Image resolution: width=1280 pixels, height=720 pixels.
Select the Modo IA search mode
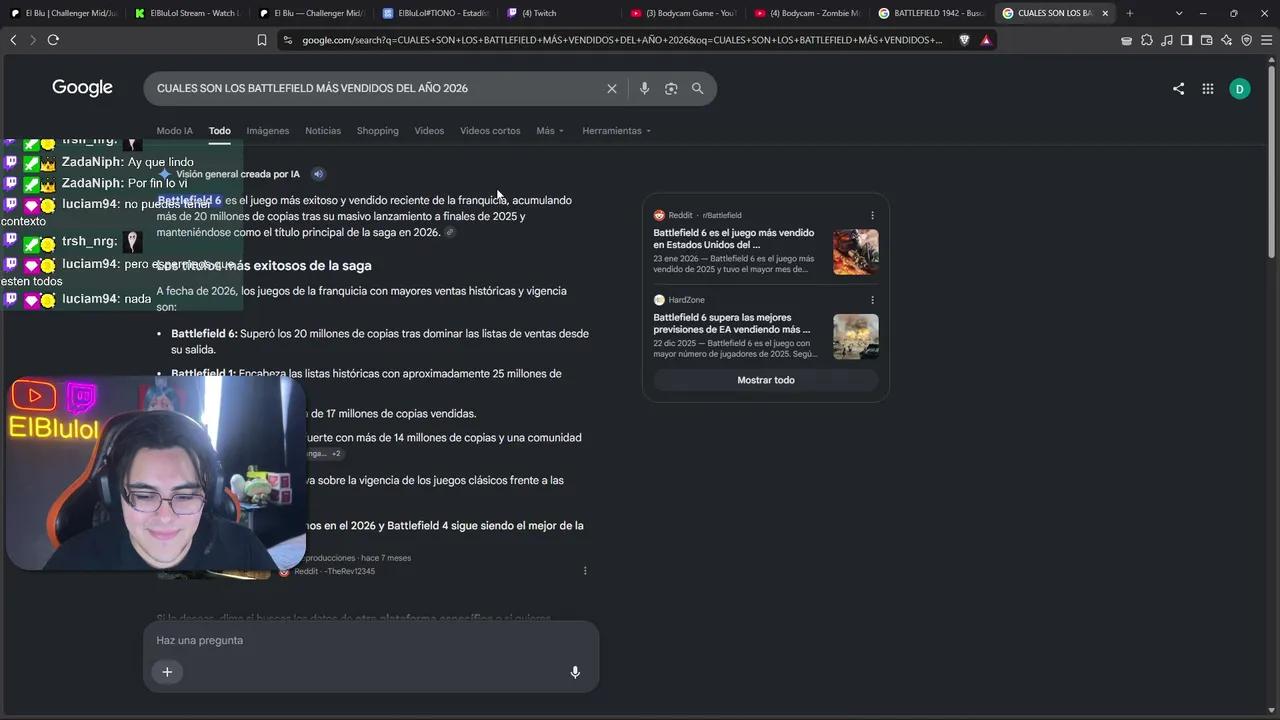(174, 131)
